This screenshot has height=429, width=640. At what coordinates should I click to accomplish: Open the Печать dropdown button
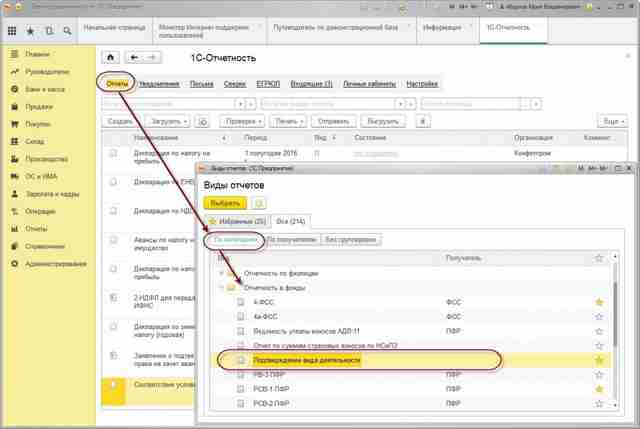point(288,122)
